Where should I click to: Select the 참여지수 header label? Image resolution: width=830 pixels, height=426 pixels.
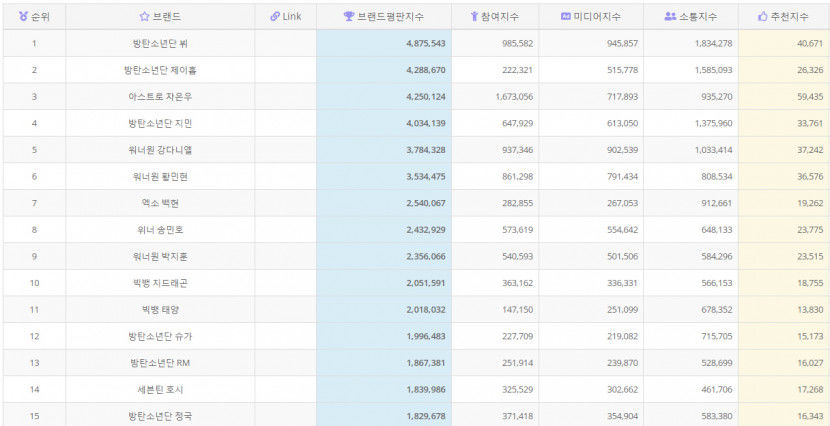pos(500,17)
